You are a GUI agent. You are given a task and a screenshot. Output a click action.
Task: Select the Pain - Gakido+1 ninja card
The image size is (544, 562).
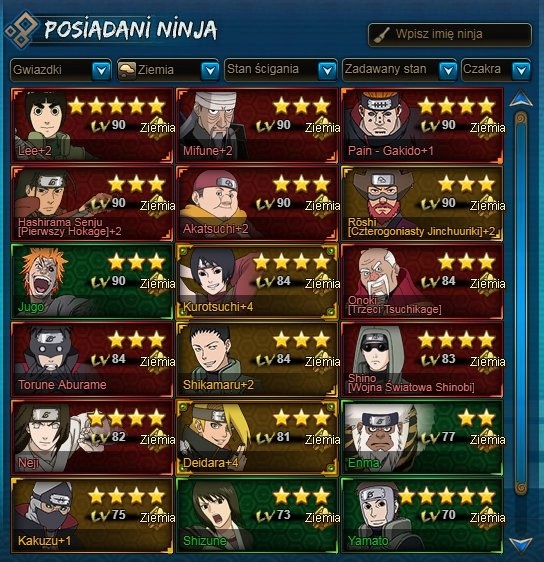click(x=422, y=125)
